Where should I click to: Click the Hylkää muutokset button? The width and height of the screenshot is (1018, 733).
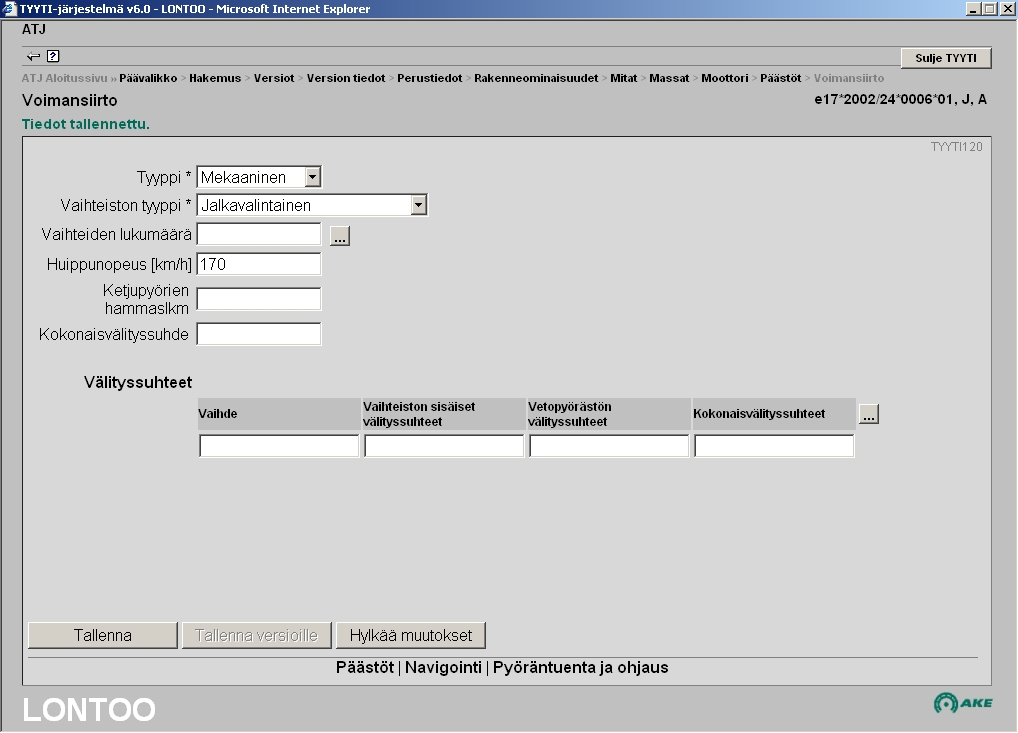pyautogui.click(x=410, y=635)
